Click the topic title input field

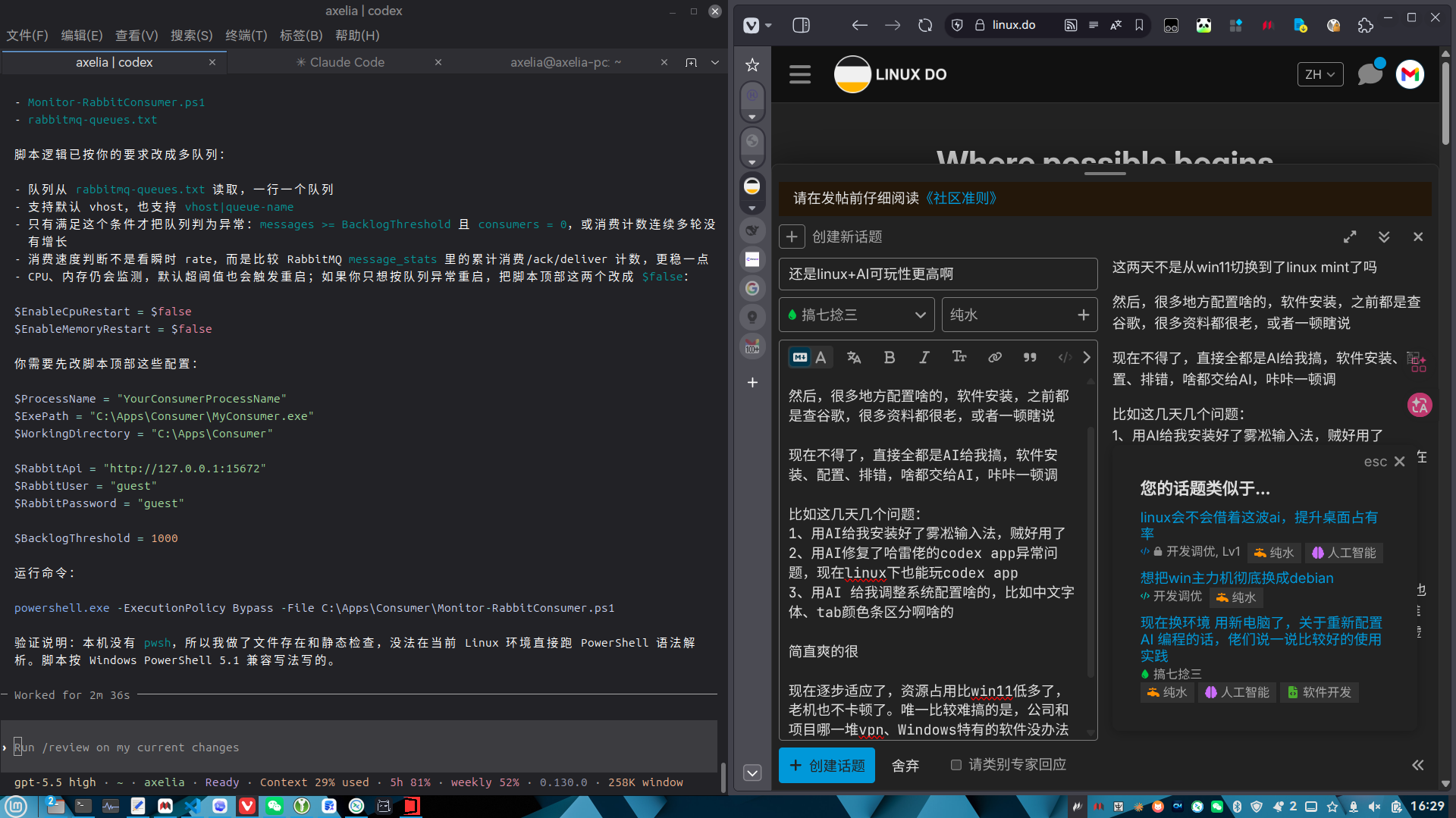pos(938,274)
